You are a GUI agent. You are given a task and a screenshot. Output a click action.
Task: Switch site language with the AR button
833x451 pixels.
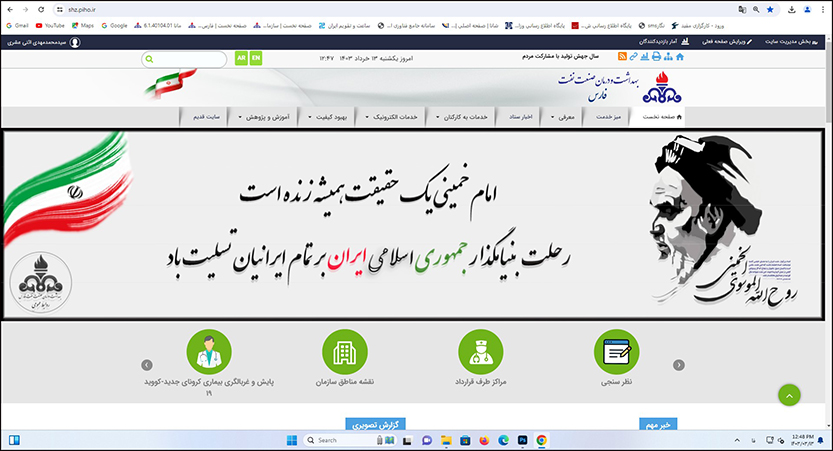click(x=241, y=58)
